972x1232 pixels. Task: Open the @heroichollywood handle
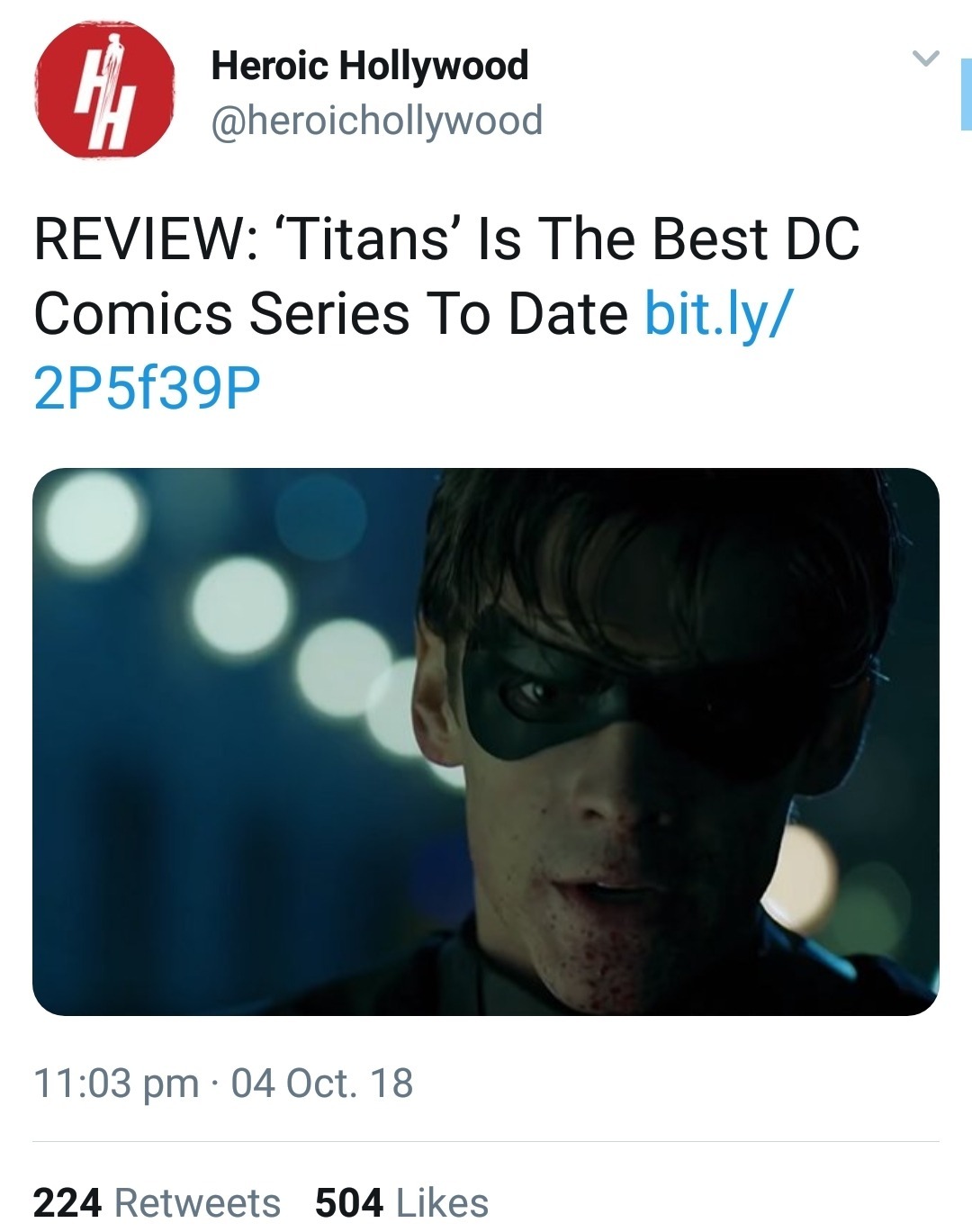376,121
